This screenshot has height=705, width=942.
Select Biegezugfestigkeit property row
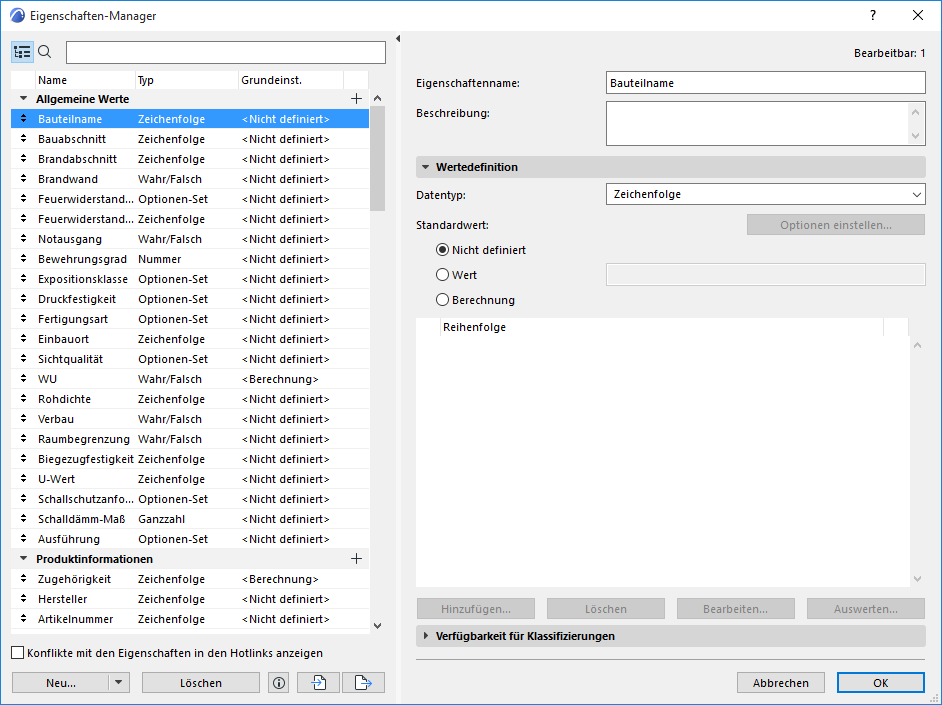(x=190, y=459)
